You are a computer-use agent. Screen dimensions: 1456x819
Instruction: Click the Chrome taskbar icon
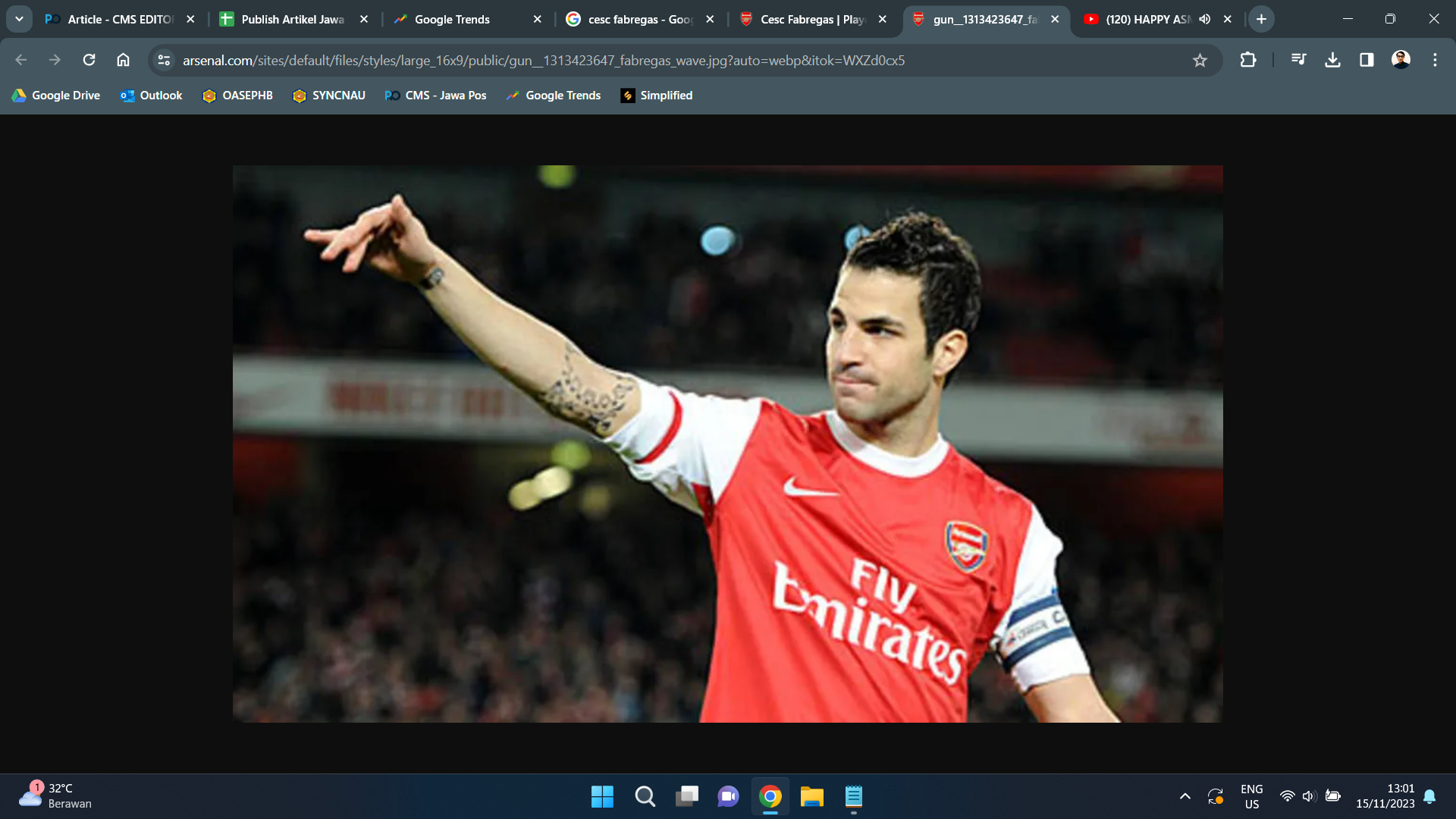click(x=770, y=796)
